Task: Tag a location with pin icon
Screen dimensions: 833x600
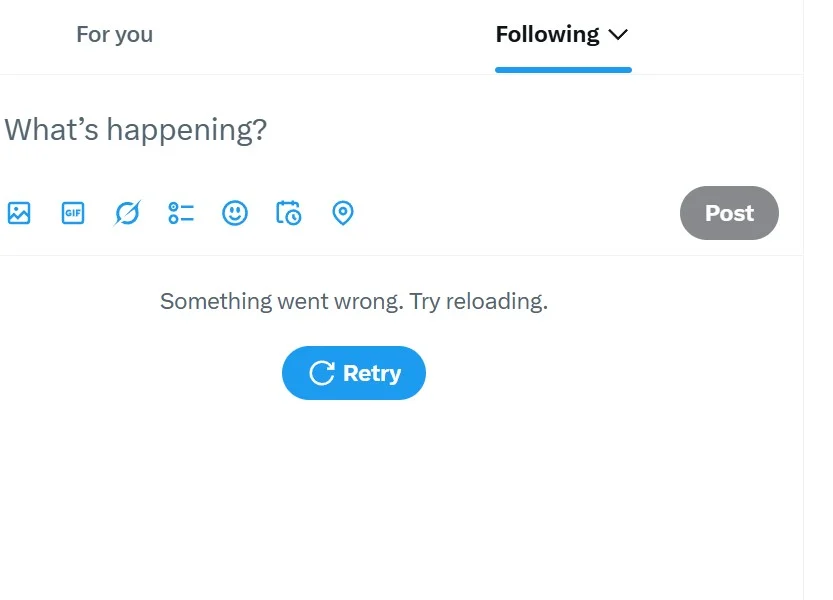Action: click(x=343, y=213)
